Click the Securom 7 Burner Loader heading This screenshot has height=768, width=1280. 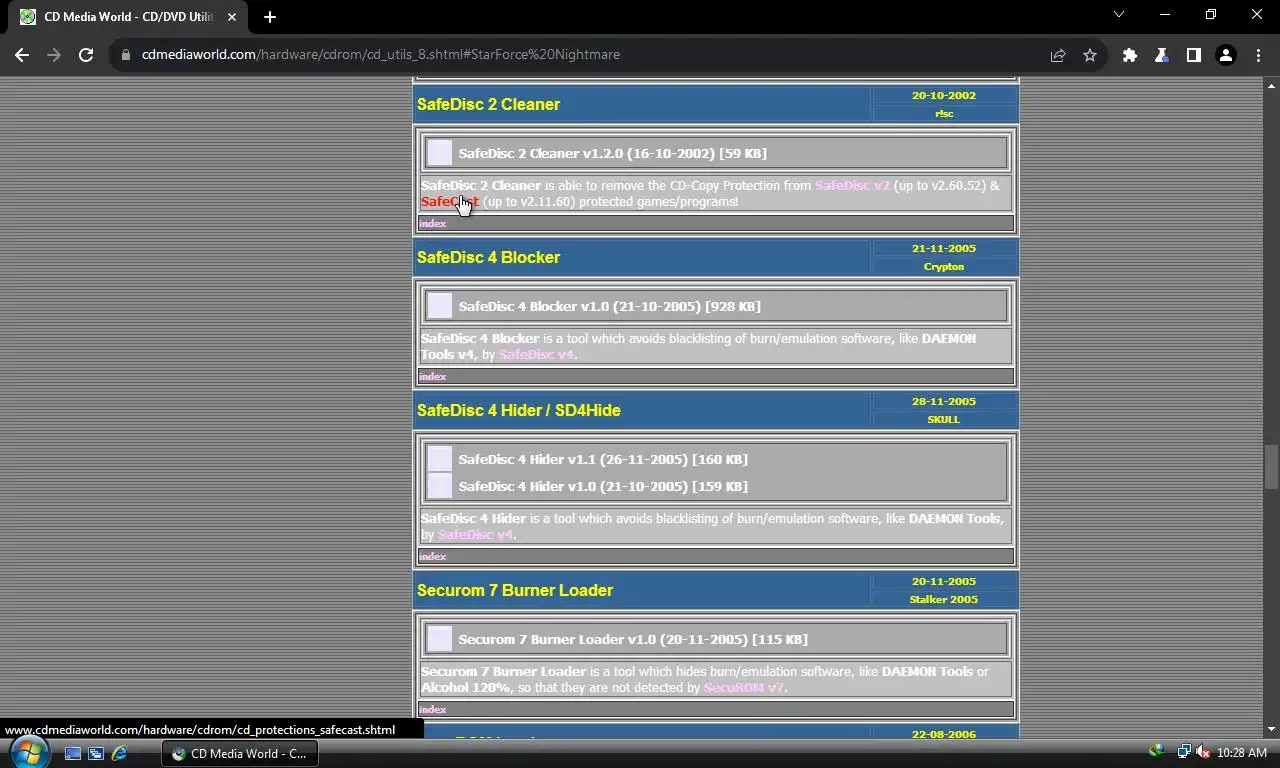click(515, 590)
